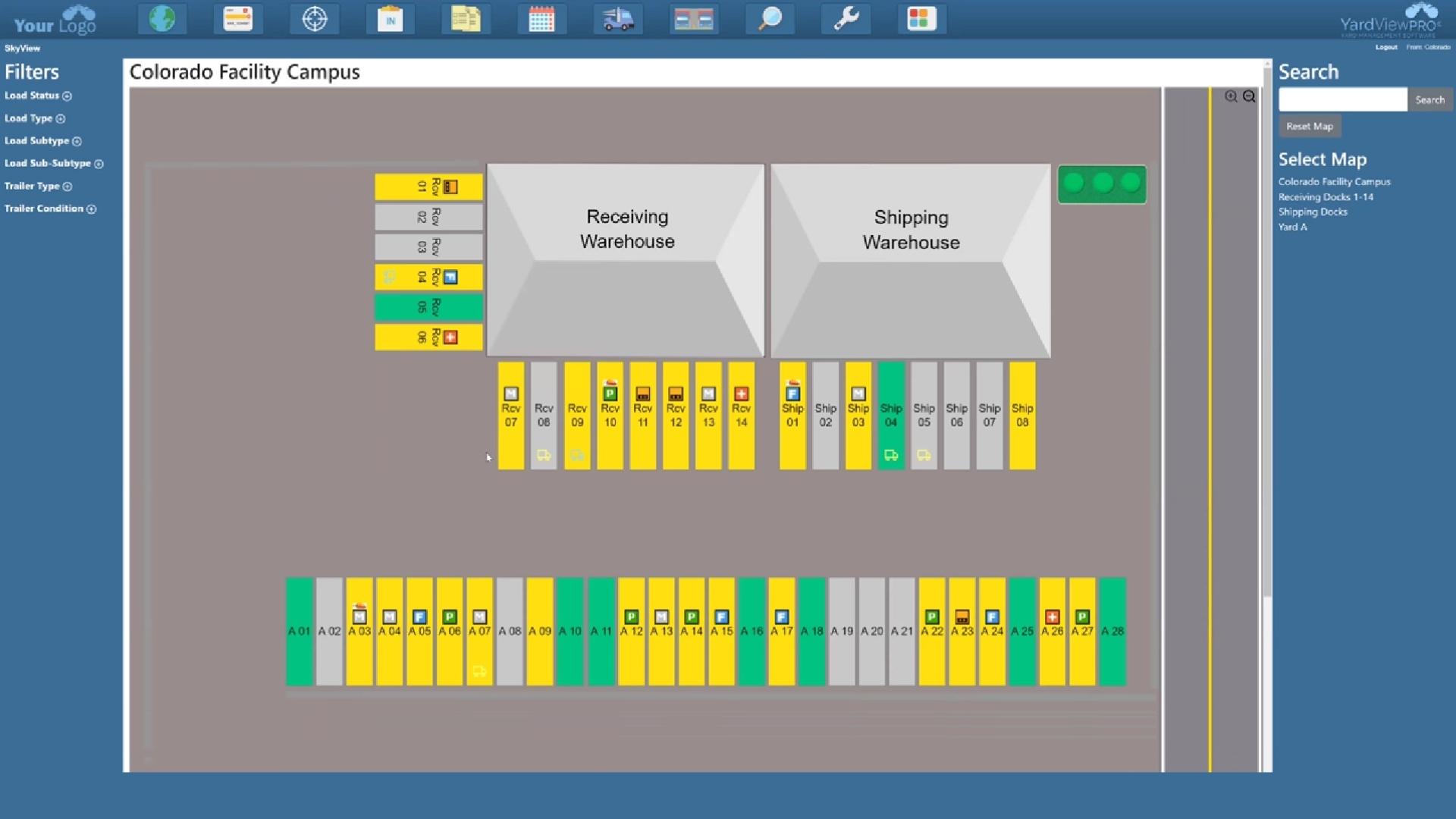Click the globe map view icon

[162, 19]
